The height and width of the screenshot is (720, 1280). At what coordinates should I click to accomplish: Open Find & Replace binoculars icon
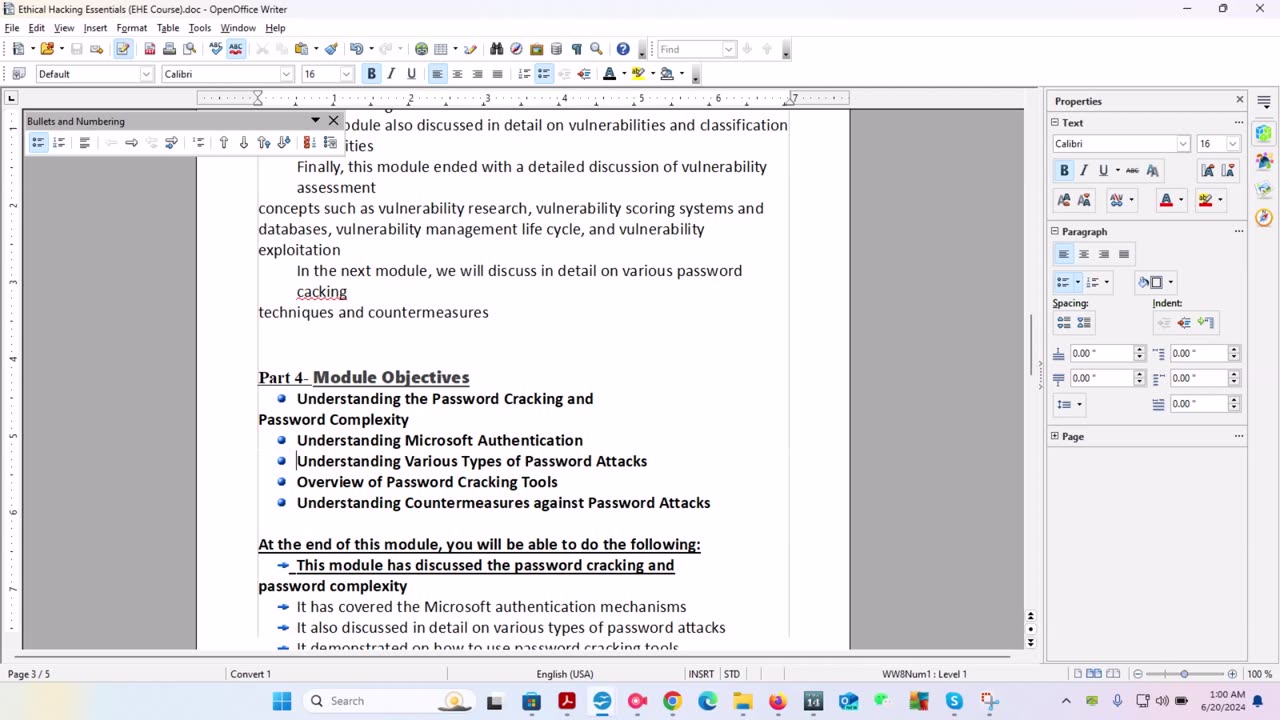click(496, 49)
